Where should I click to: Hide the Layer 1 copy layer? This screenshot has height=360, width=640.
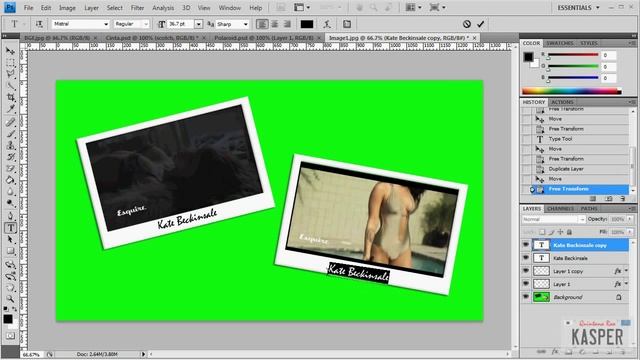(x=526, y=271)
